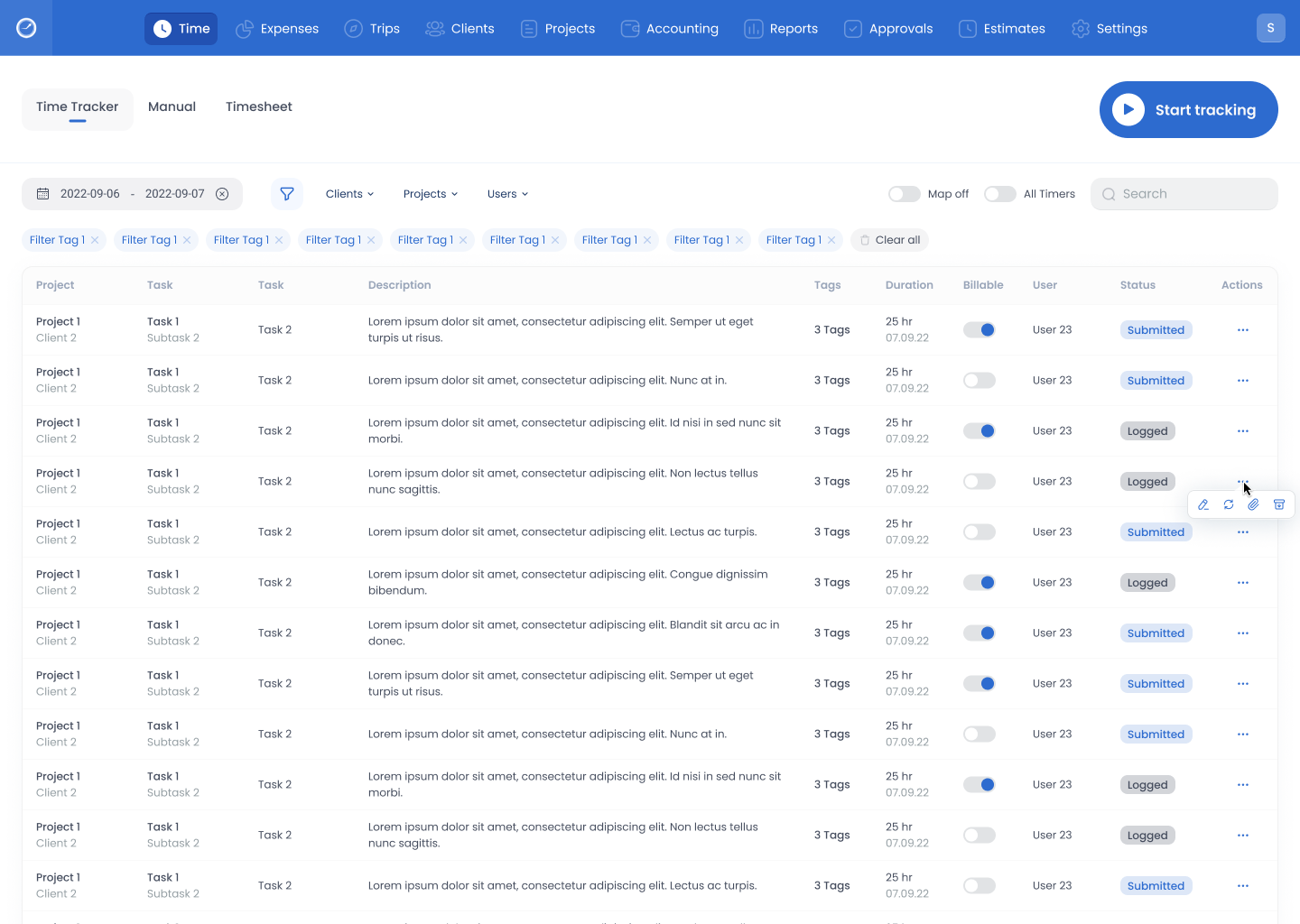
Task: Click the archive box icon in the popup
Action: [1279, 505]
